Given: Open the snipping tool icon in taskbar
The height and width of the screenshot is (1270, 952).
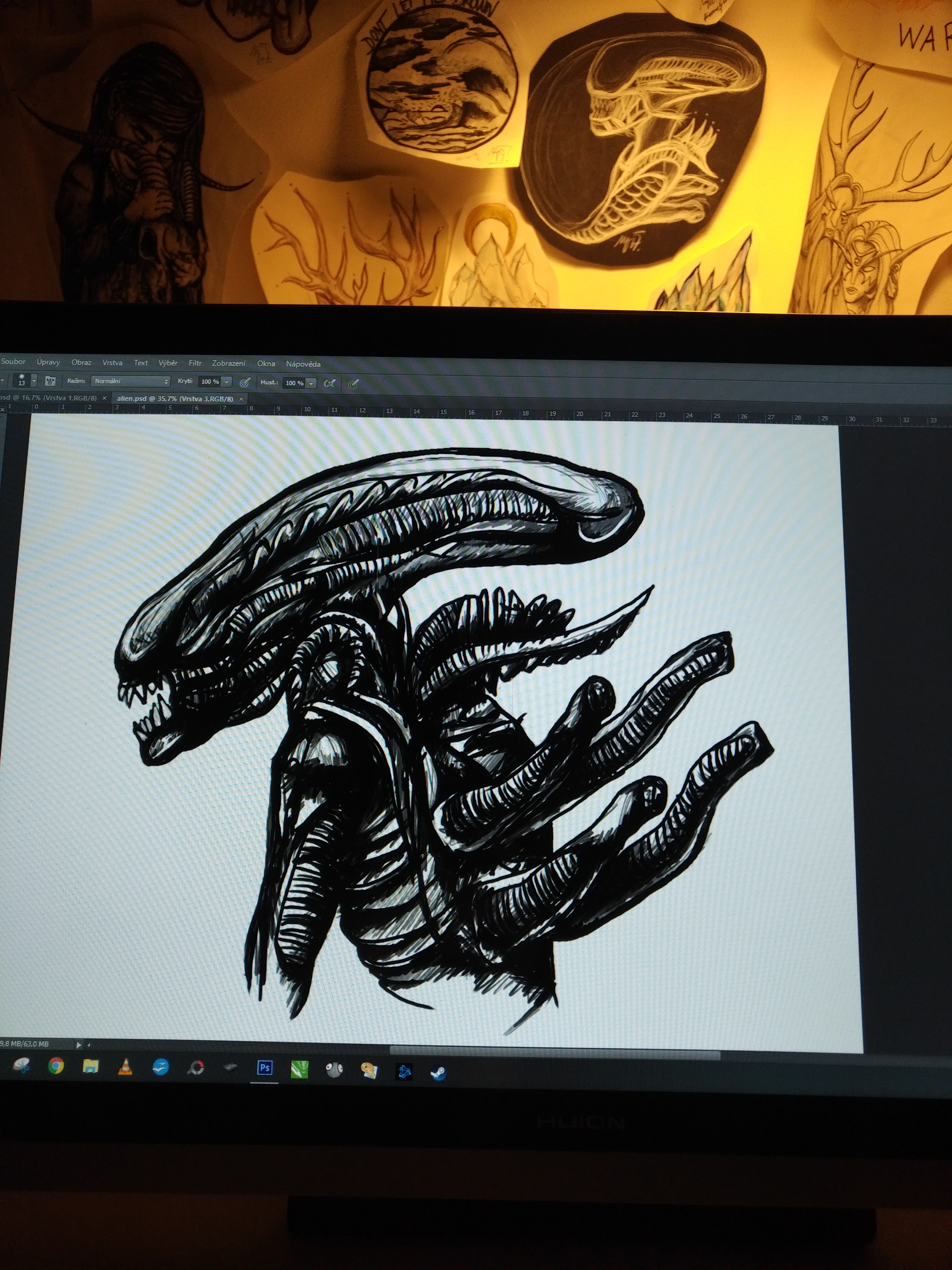Looking at the screenshot, I should tap(21, 1066).
